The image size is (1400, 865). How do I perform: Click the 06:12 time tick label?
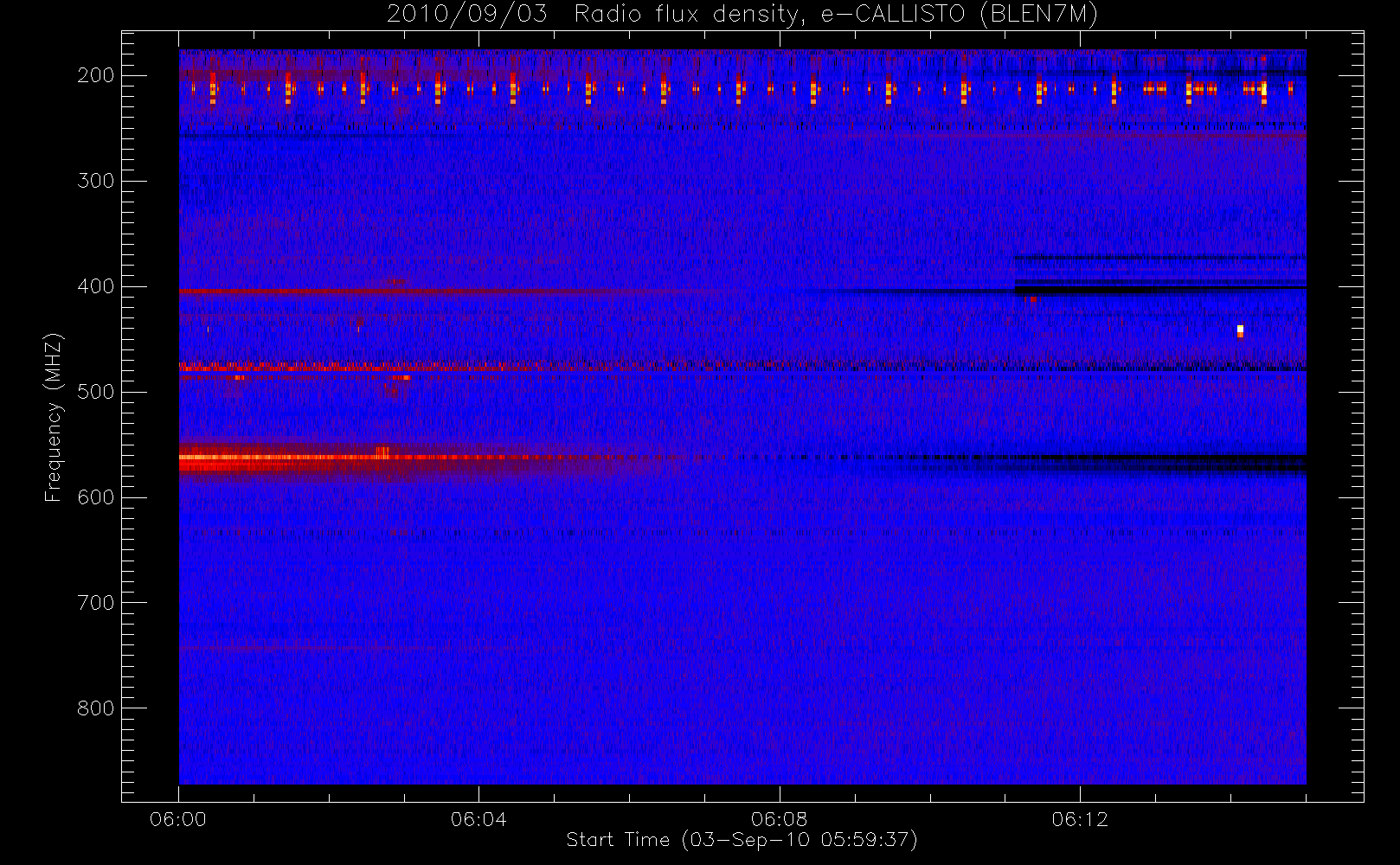click(1079, 819)
